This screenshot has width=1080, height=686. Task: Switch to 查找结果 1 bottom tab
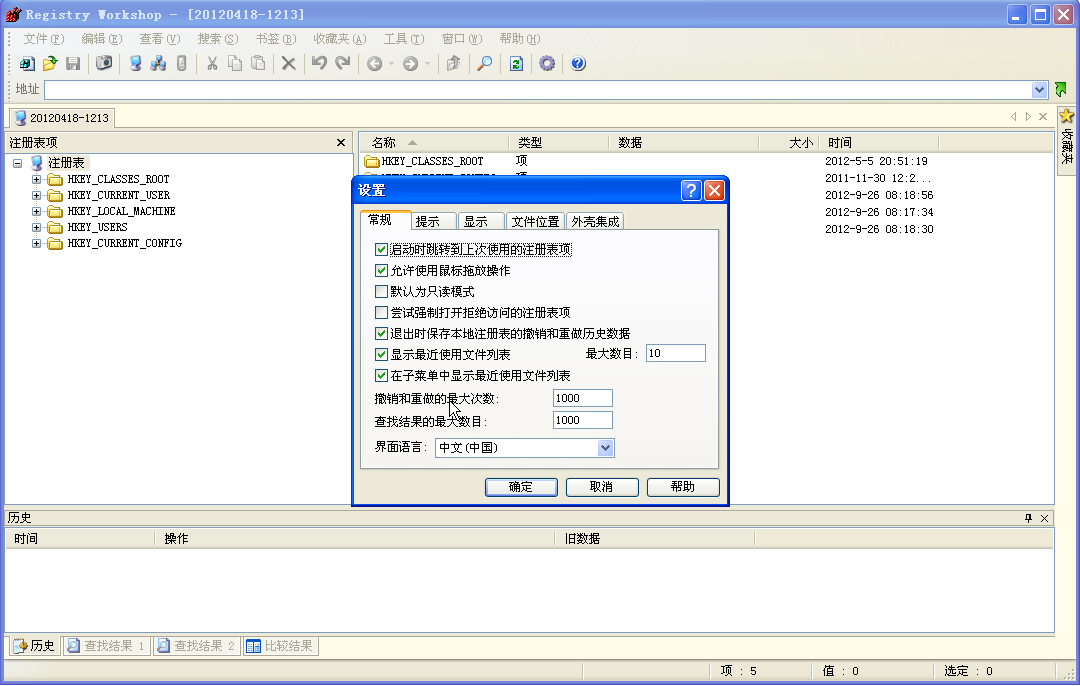107,646
